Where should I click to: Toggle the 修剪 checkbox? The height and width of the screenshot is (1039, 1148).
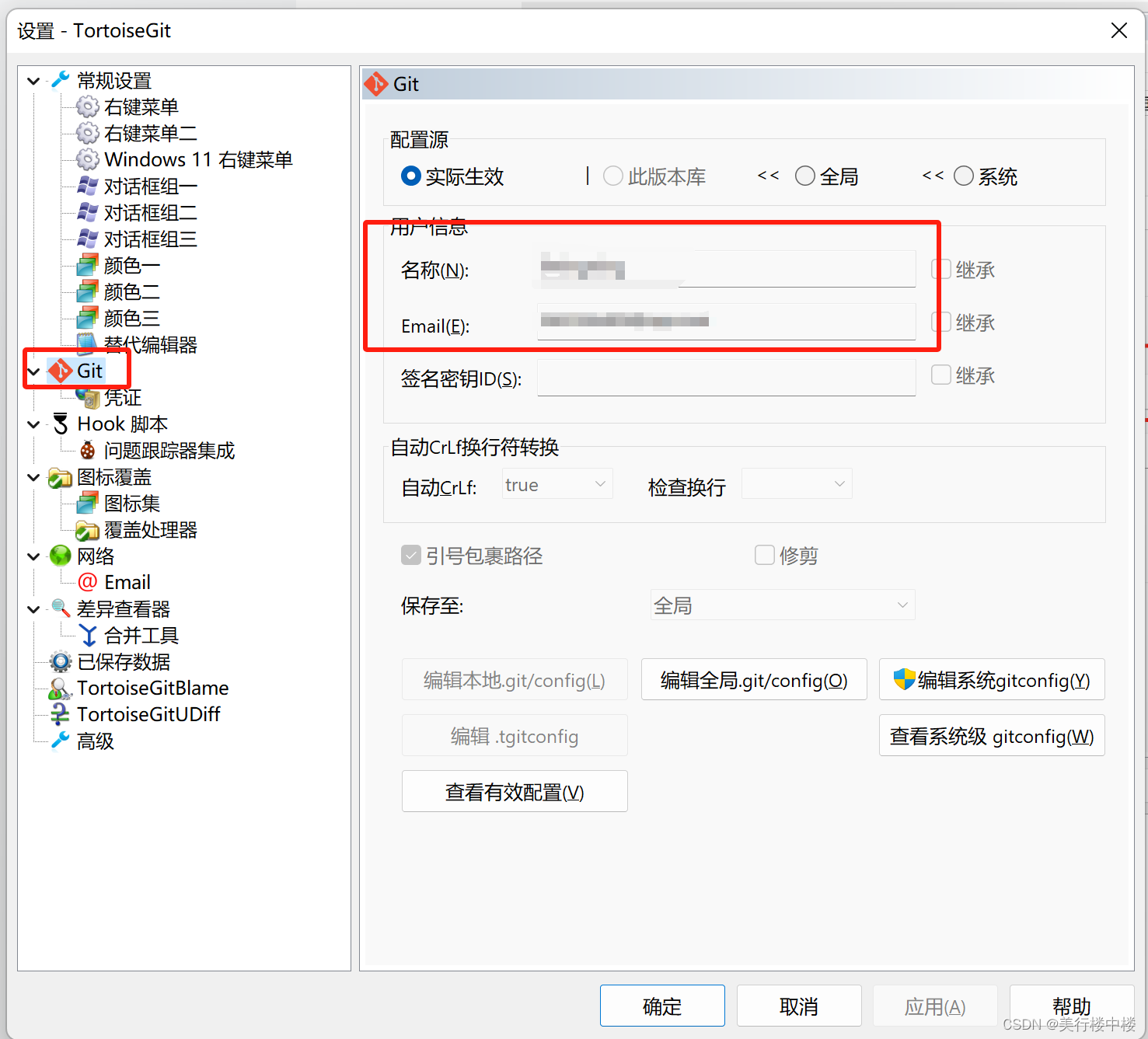(x=765, y=555)
